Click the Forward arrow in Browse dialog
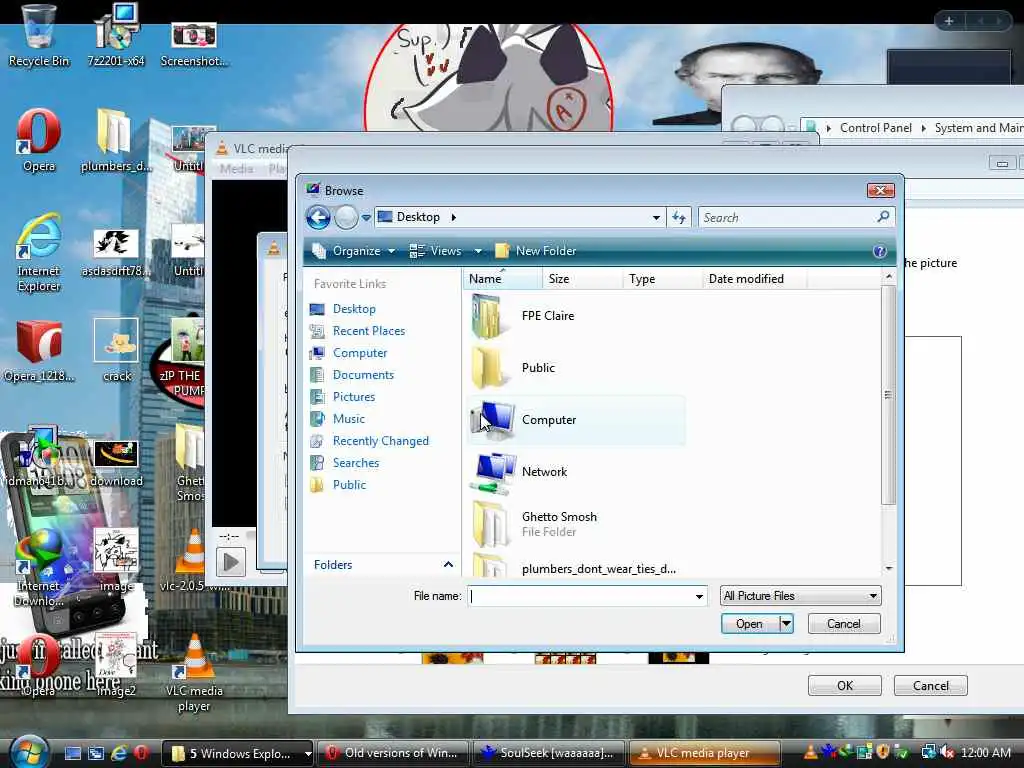Viewport: 1024px width, 768px height. 346,217
